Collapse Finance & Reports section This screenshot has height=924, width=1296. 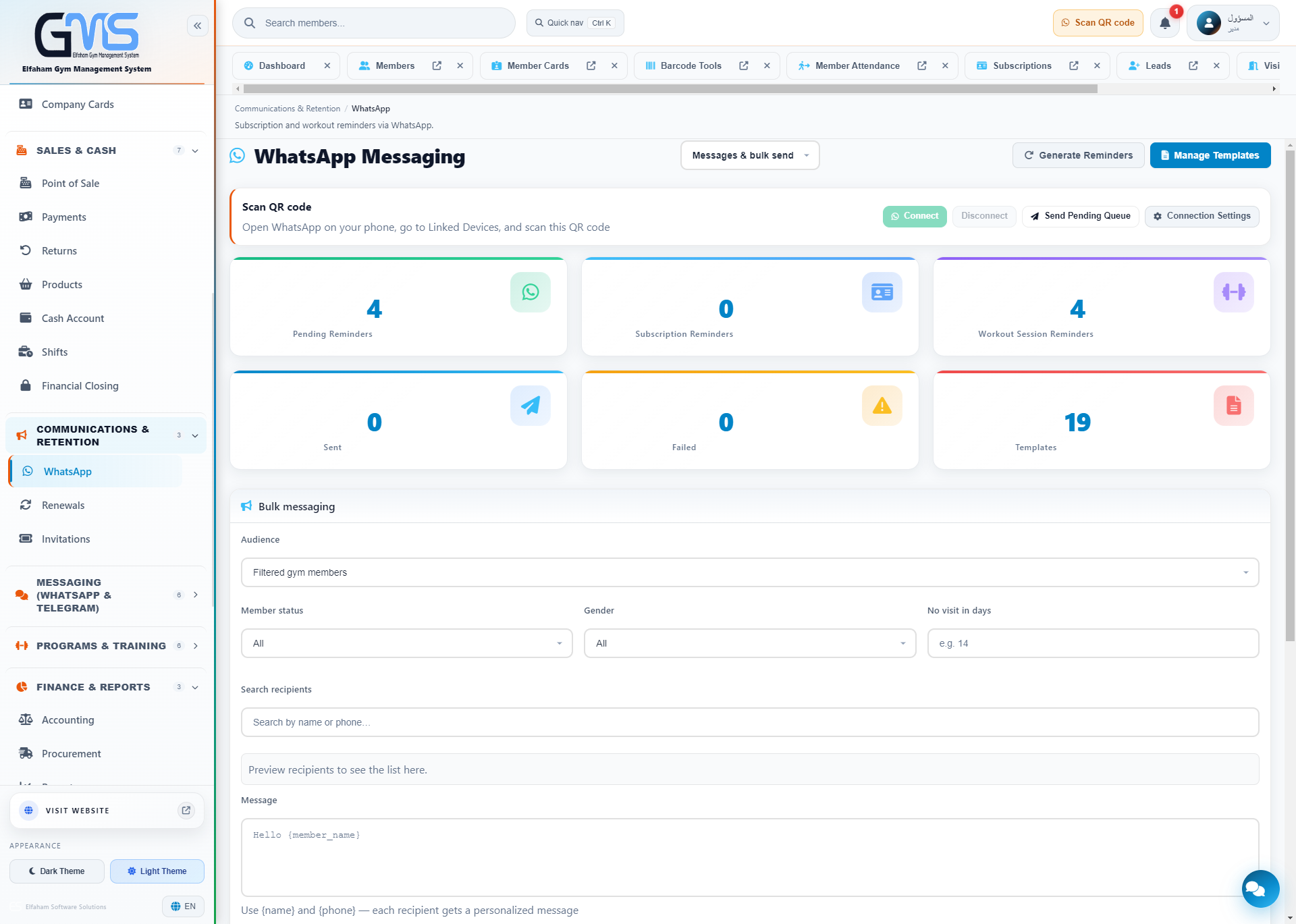pos(195,687)
